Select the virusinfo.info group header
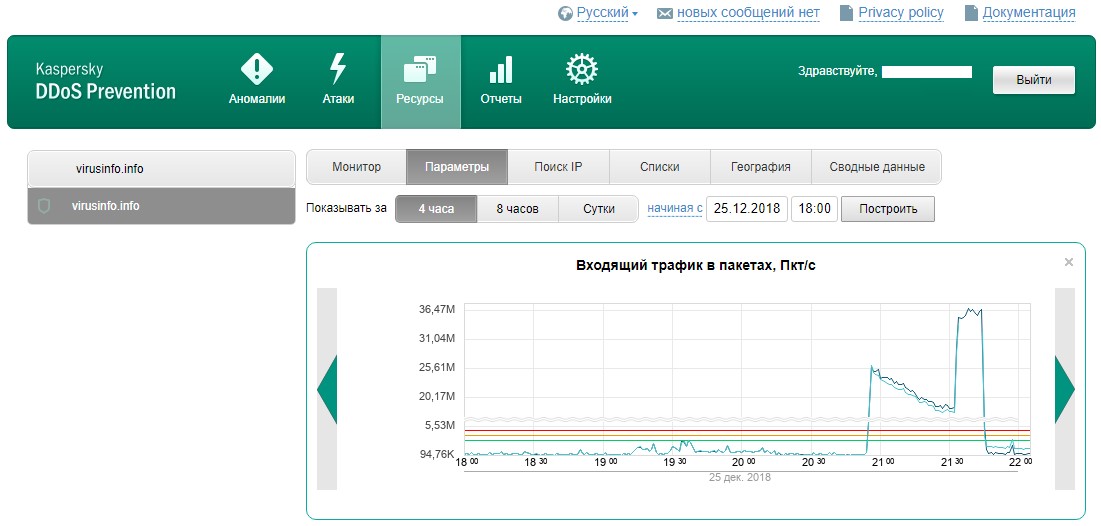Screen dimensions: 1101x526 tap(161, 169)
